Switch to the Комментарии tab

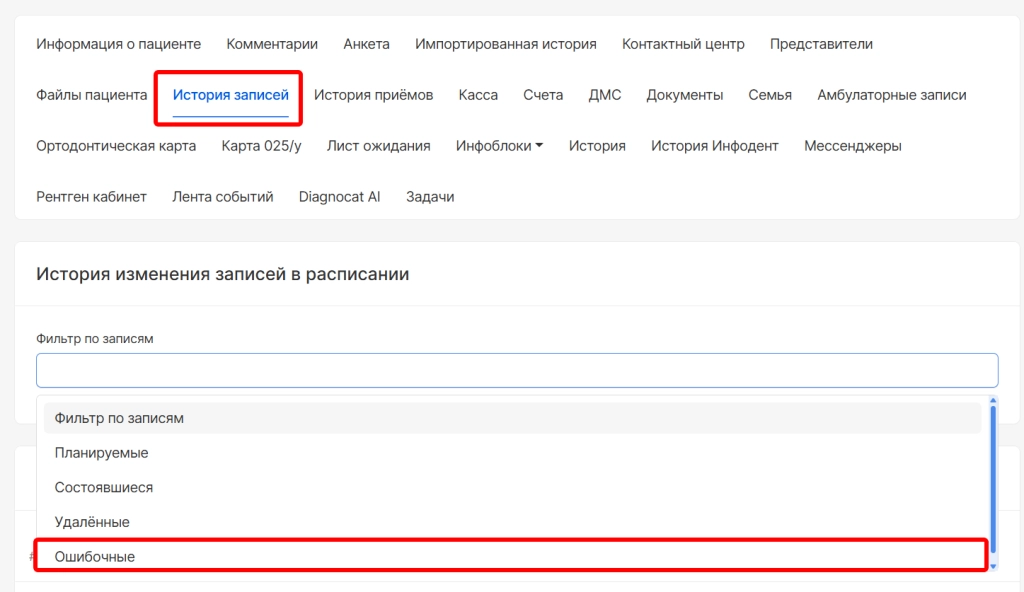pos(272,44)
